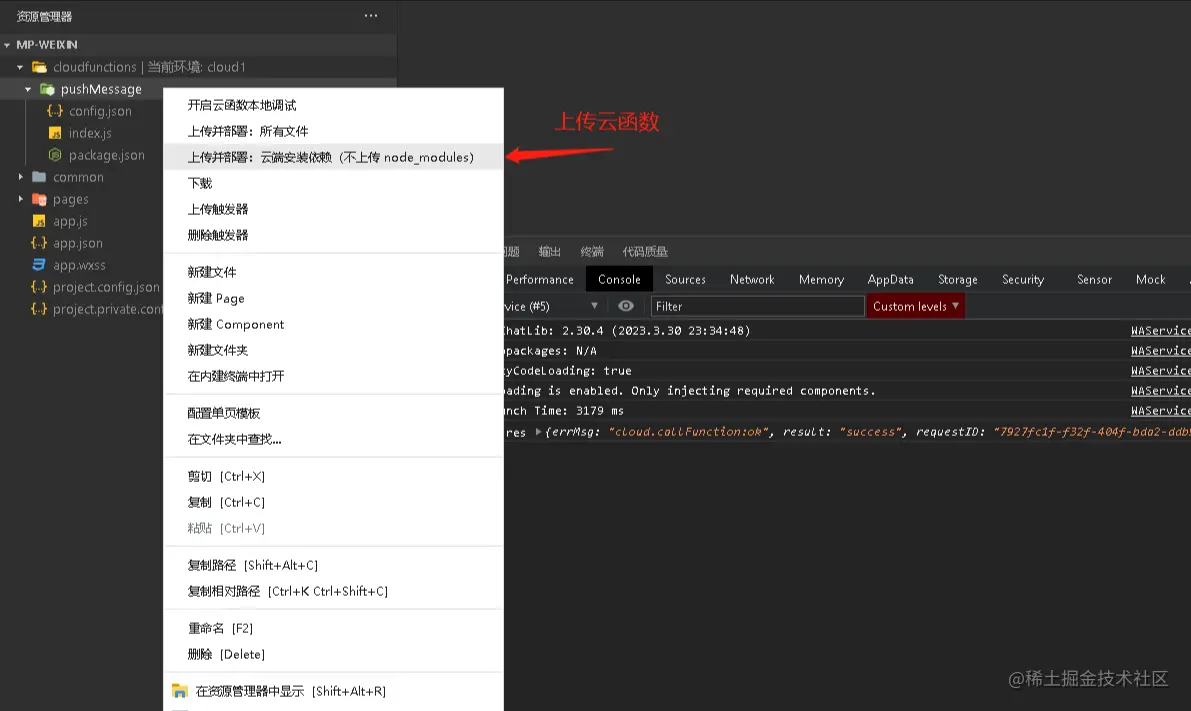
Task: Open the 输出 panel tab
Action: pos(549,251)
